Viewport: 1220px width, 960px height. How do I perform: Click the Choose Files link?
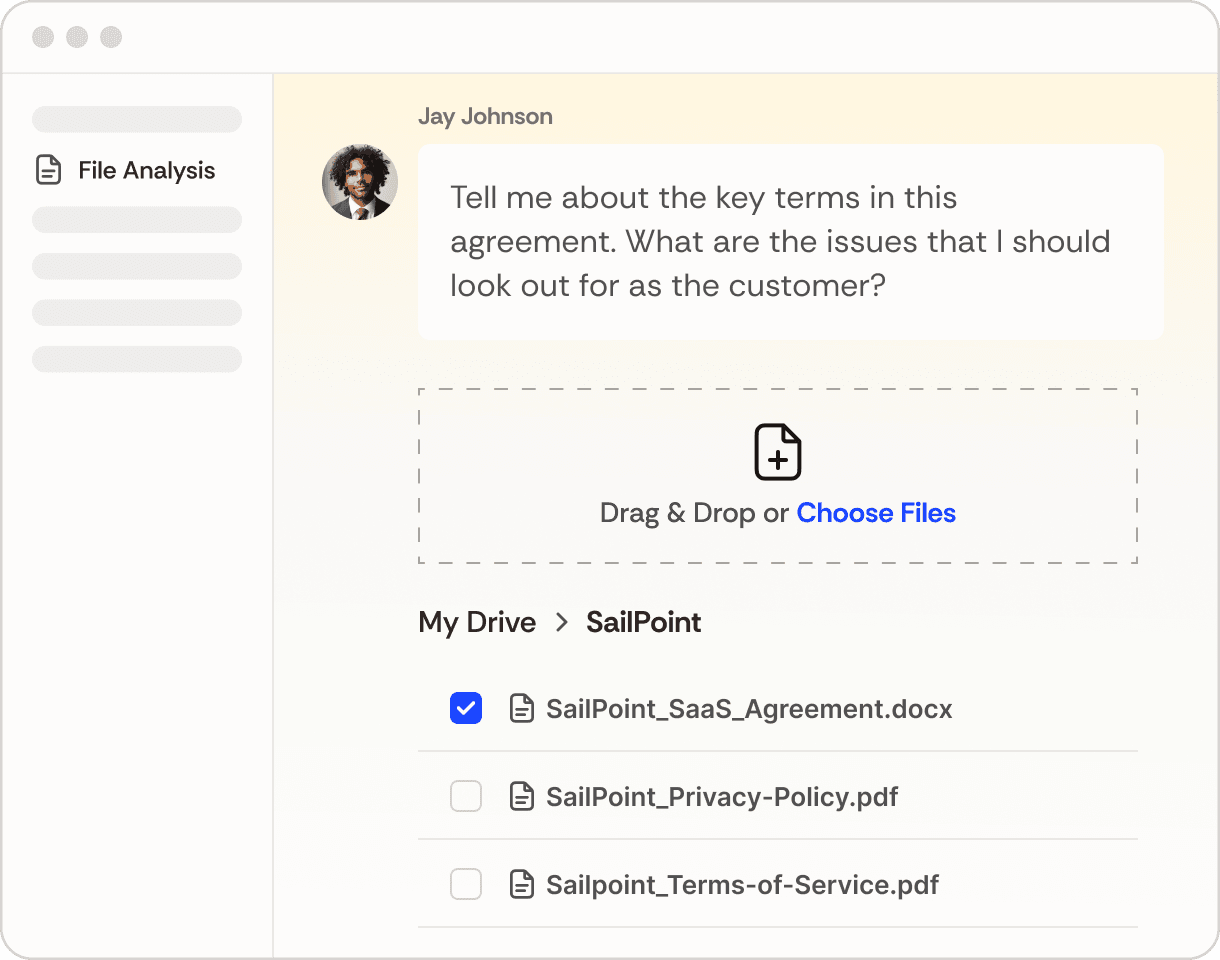pyautogui.click(x=876, y=513)
